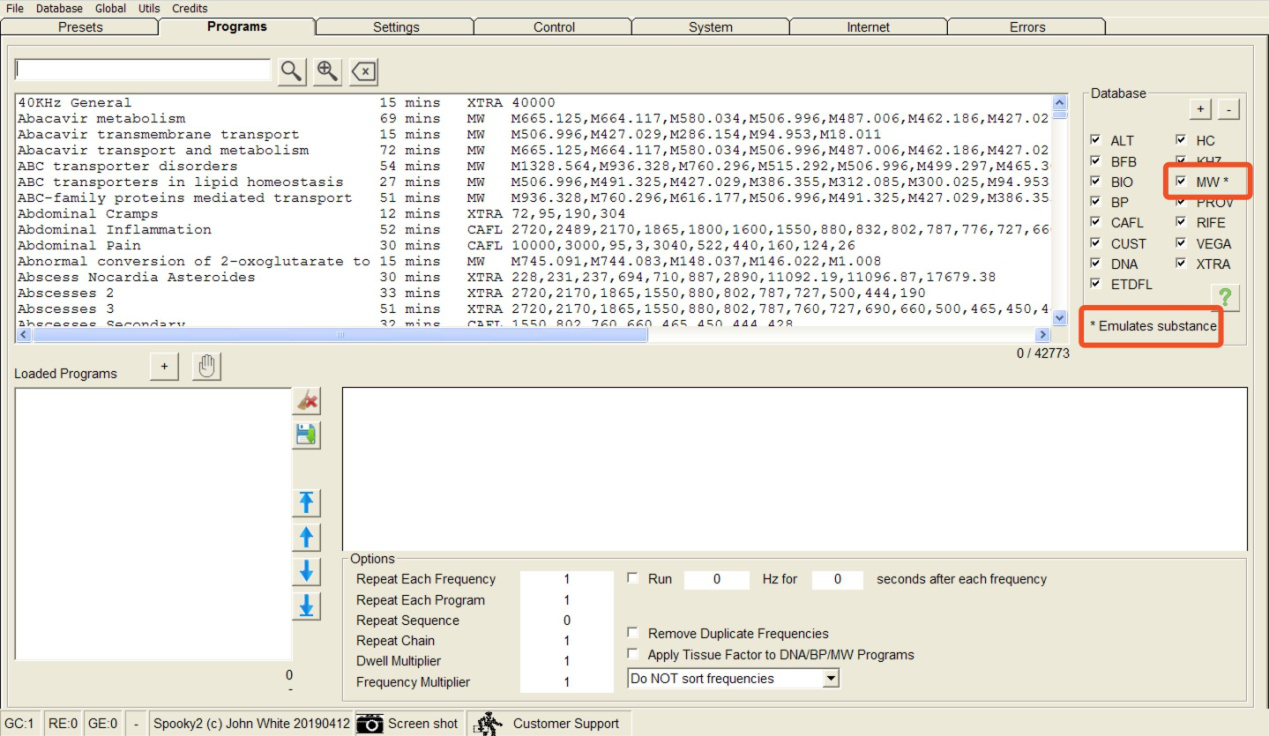Toggle the MW database checkbox
The width and height of the screenshot is (1269, 736).
point(1181,181)
